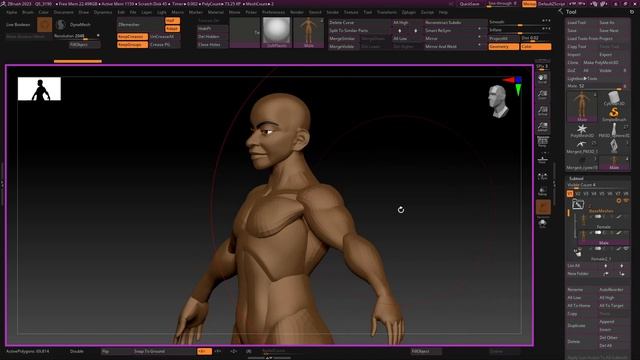Click the Close Holes button
The width and height of the screenshot is (640, 360).
pos(212,45)
